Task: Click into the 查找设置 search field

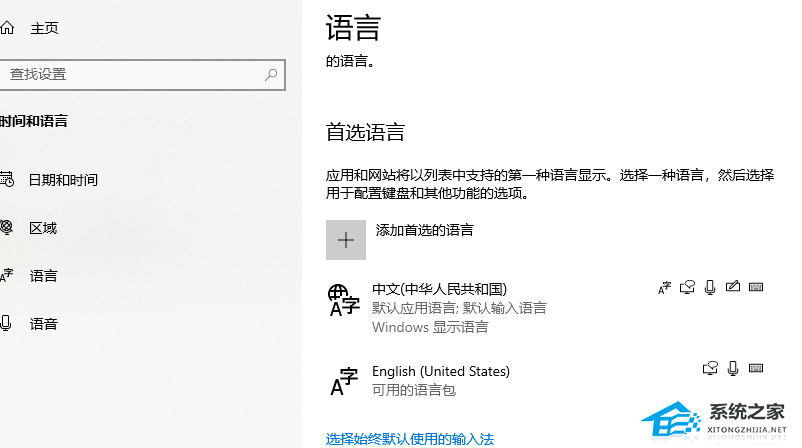Action: [142, 75]
